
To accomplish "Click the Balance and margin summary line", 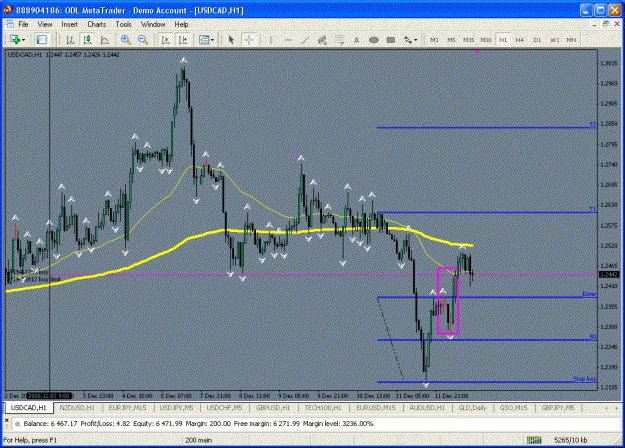I will point(198,424).
